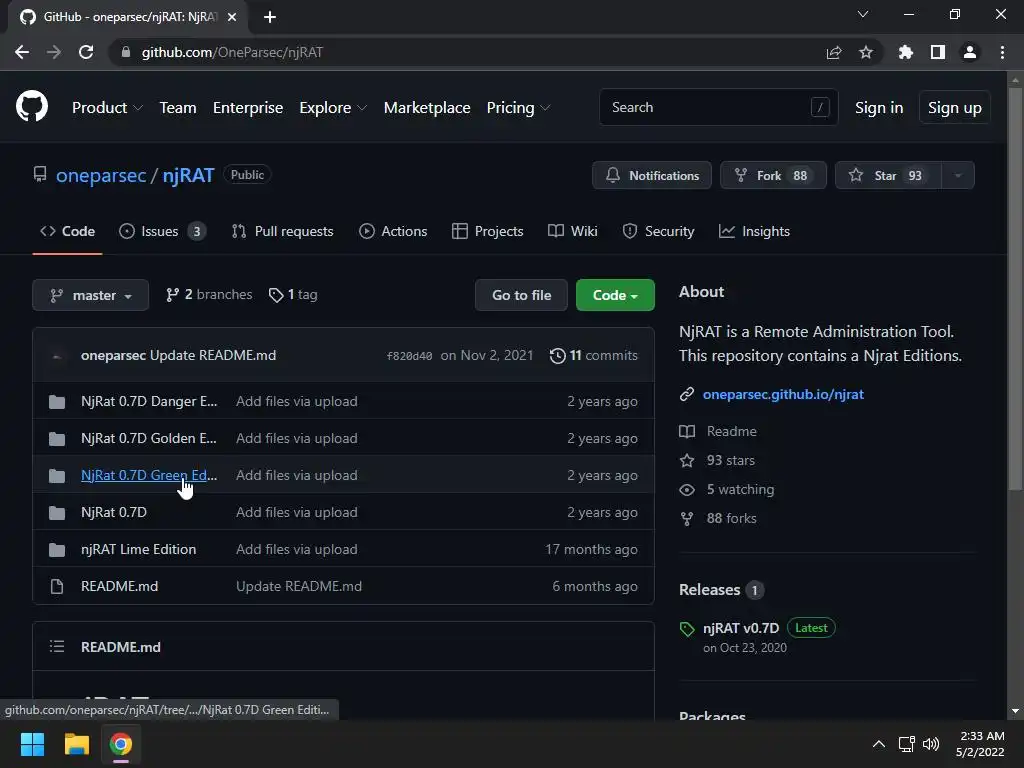Open the green Code dropdown button
Image resolution: width=1024 pixels, height=768 pixels.
coord(615,295)
